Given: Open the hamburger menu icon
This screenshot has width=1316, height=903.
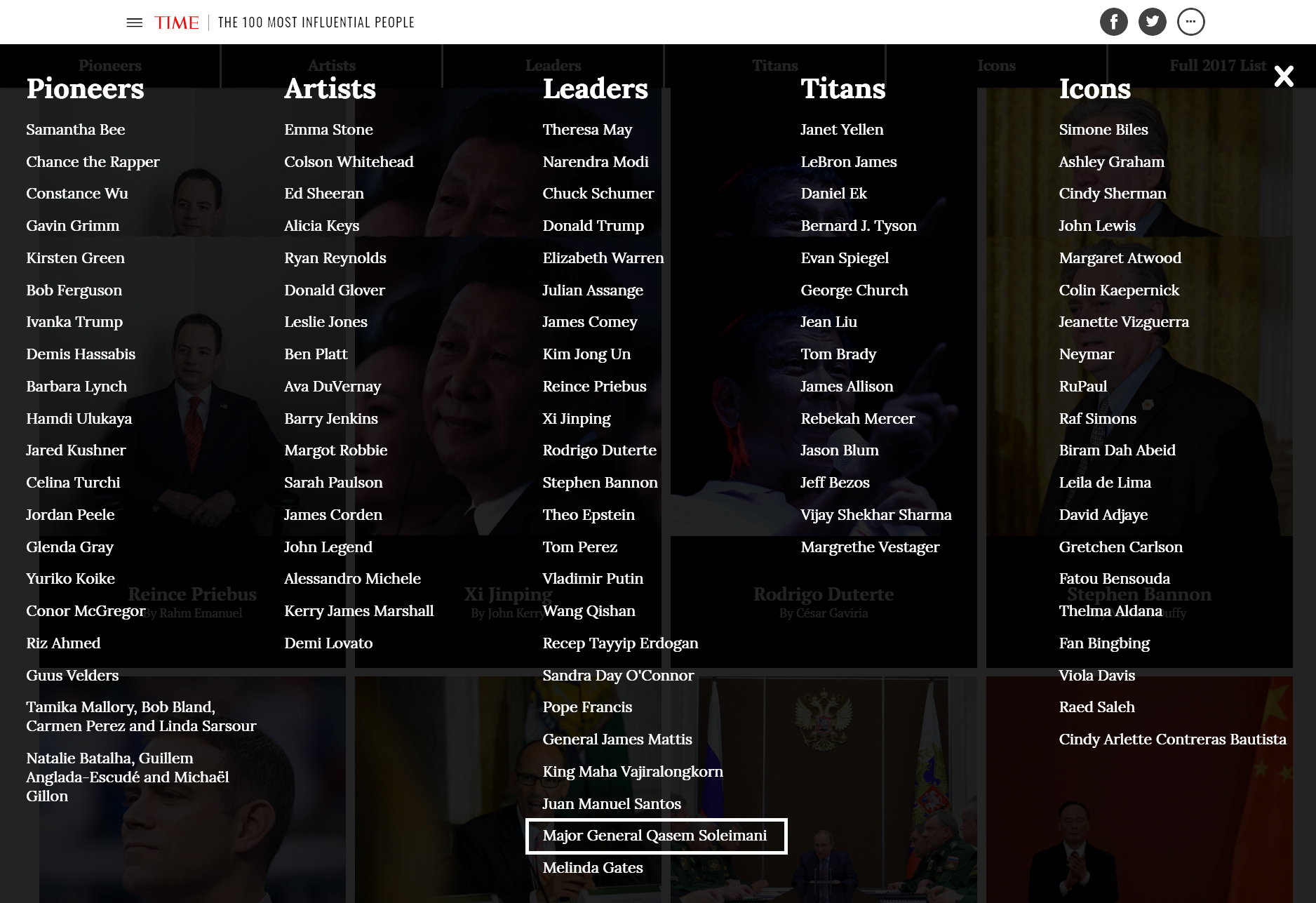Looking at the screenshot, I should pyautogui.click(x=135, y=22).
